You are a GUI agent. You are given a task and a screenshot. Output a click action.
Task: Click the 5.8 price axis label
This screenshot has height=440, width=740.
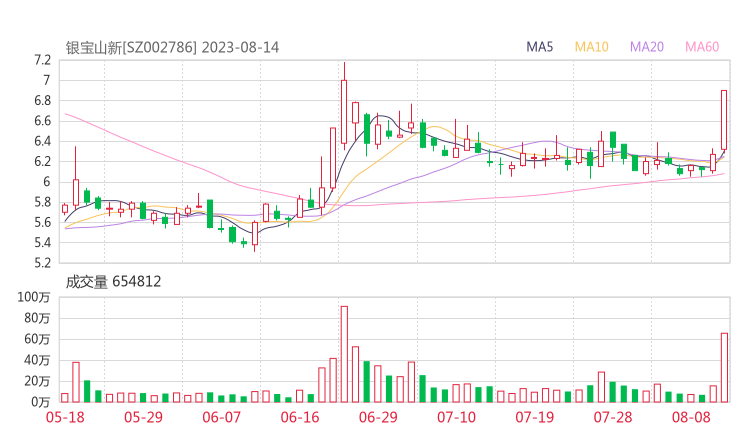(x=42, y=202)
